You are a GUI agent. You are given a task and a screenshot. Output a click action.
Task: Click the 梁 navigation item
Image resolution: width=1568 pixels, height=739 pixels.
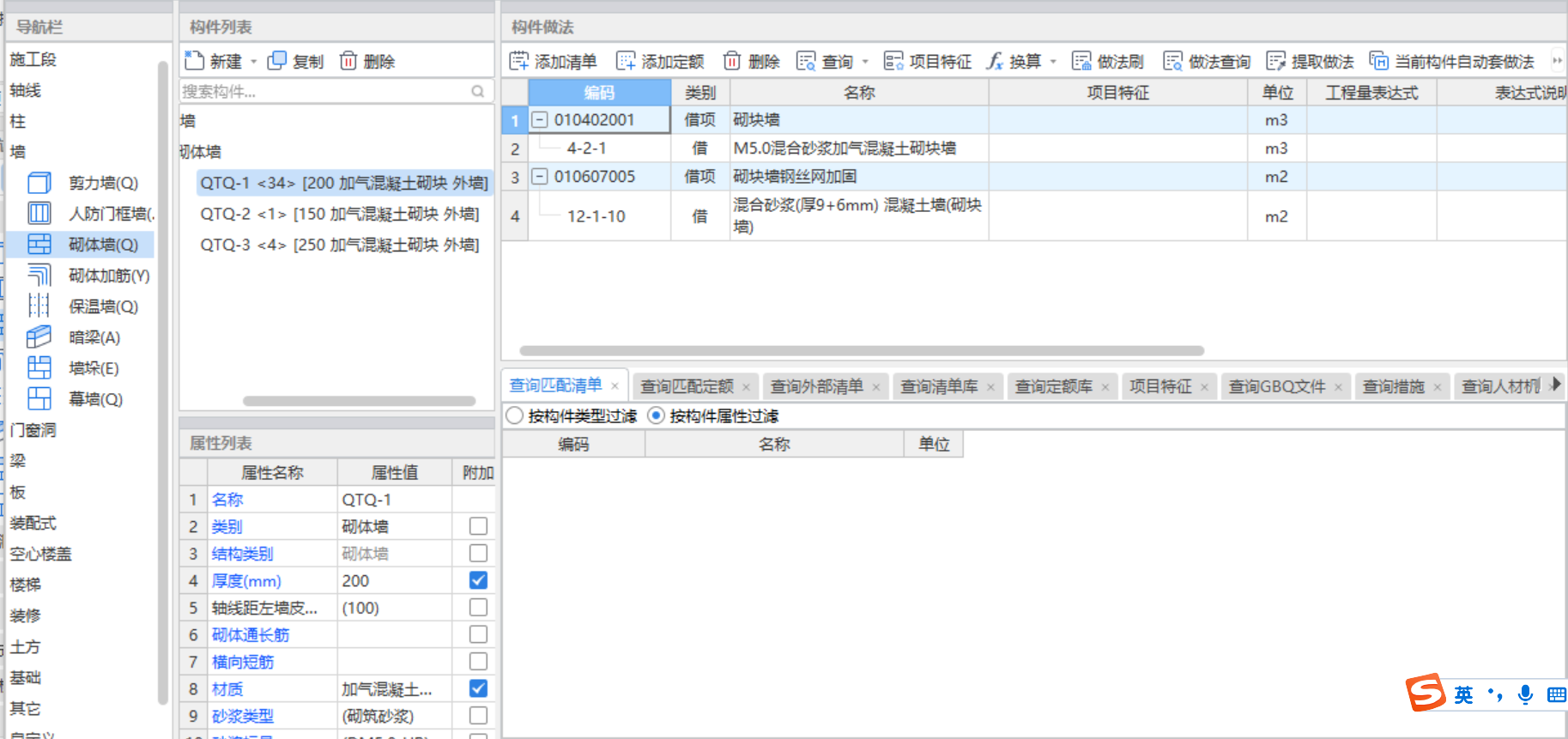pyautogui.click(x=18, y=461)
